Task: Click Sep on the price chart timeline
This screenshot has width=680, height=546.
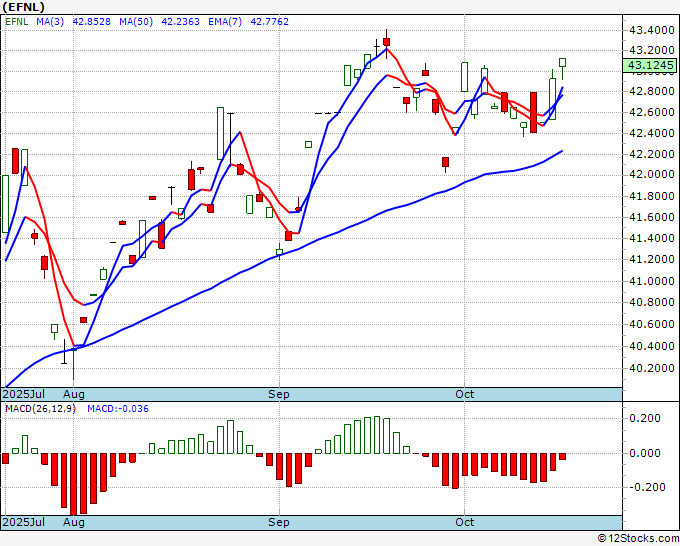Action: [x=278, y=395]
